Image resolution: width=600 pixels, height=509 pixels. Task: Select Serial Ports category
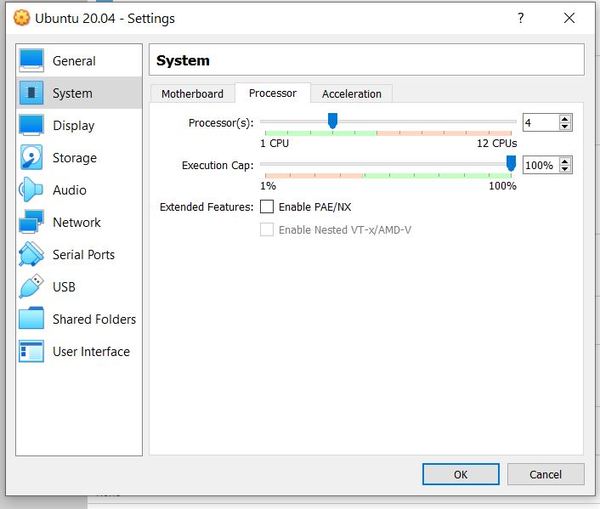79,254
